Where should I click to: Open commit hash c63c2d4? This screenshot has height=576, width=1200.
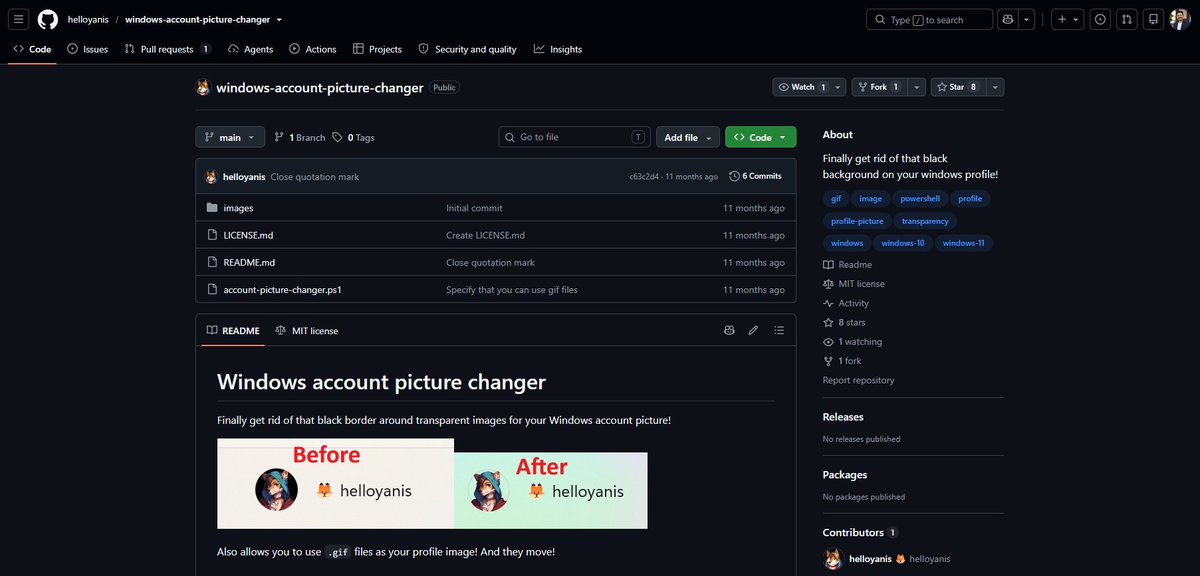[x=645, y=177]
